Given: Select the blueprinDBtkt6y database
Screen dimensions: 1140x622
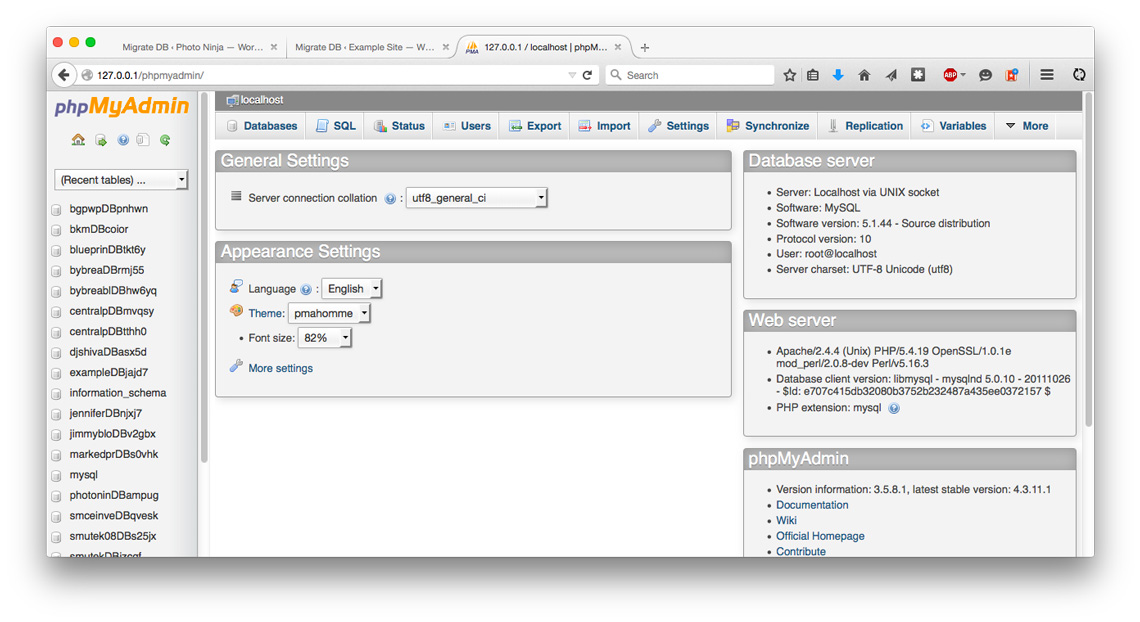Looking at the screenshot, I should tap(108, 250).
